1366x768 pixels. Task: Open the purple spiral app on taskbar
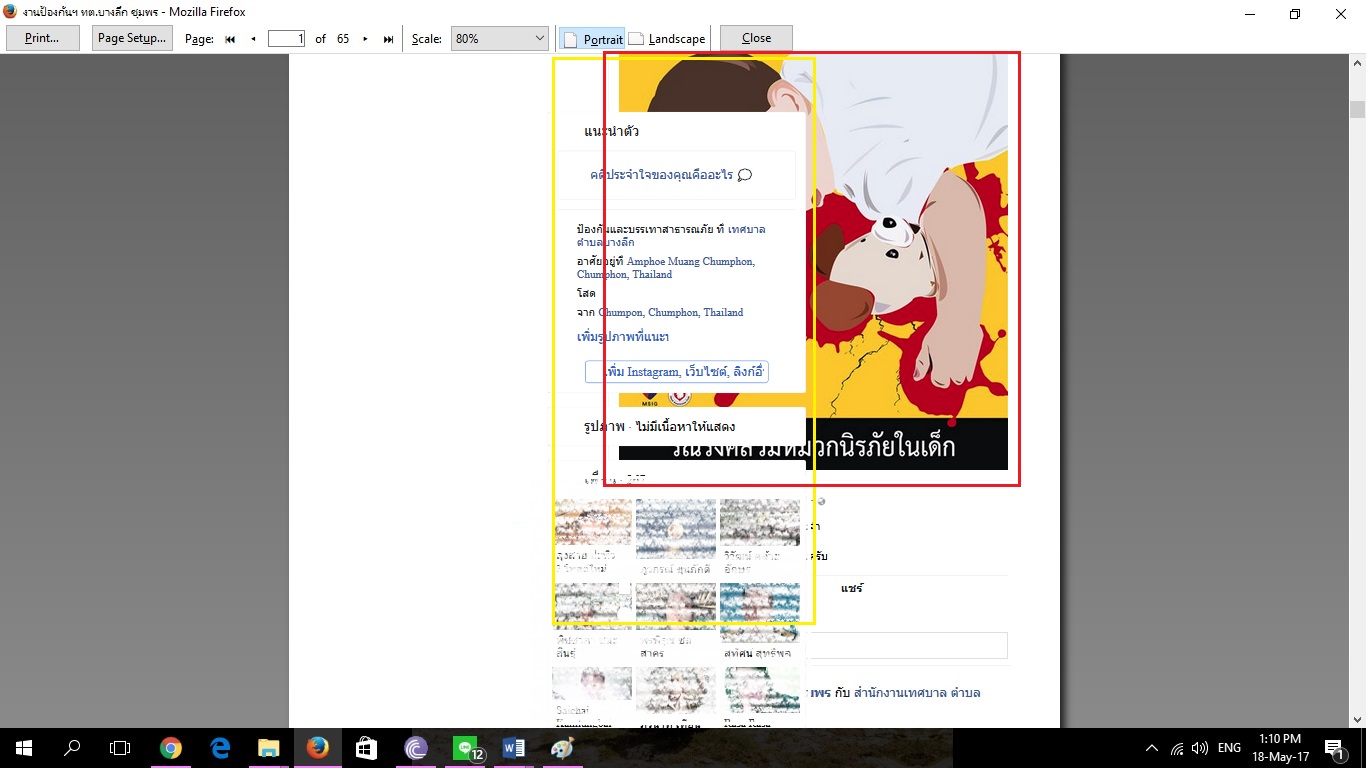(416, 748)
